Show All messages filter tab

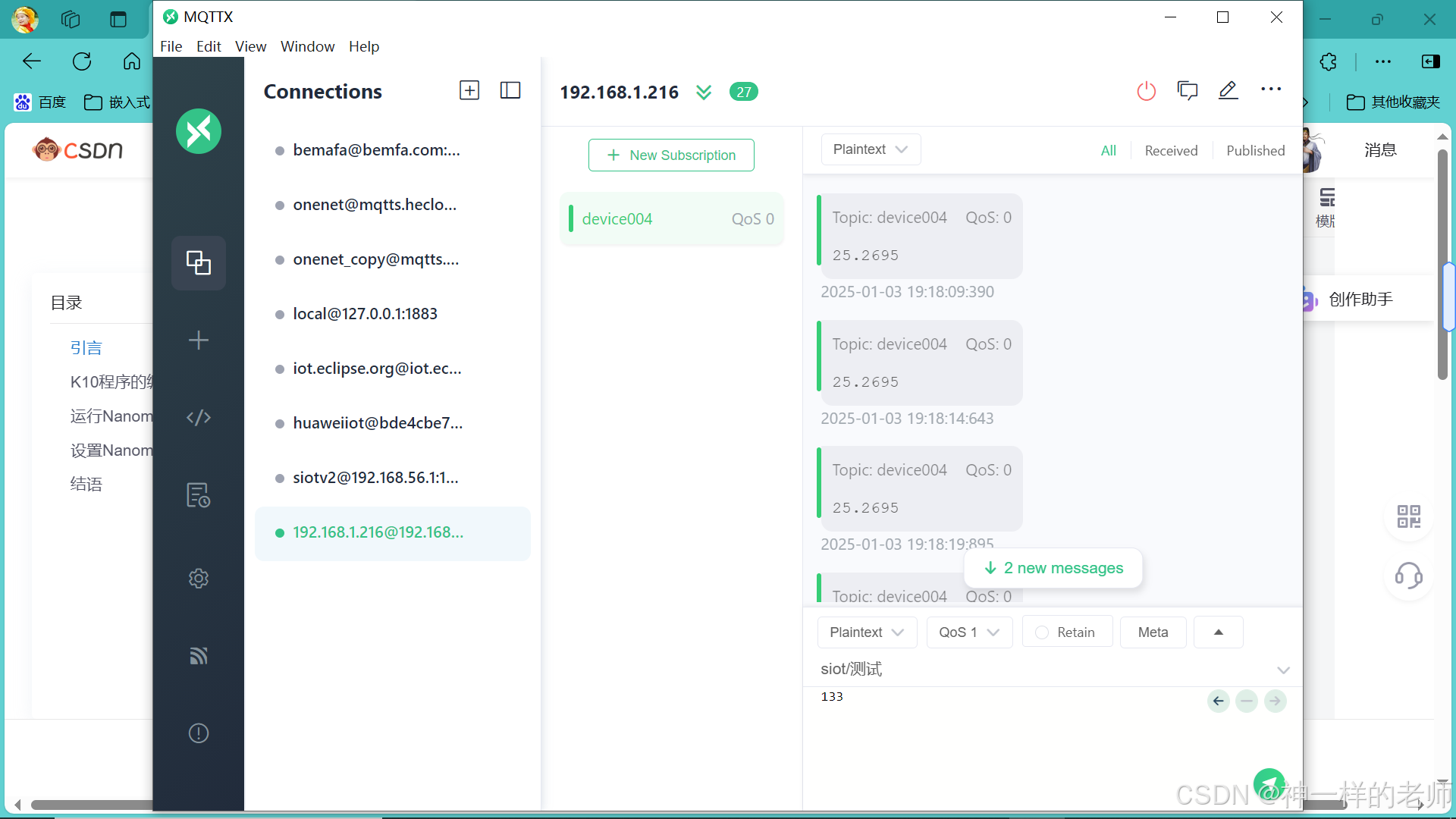coord(1109,150)
